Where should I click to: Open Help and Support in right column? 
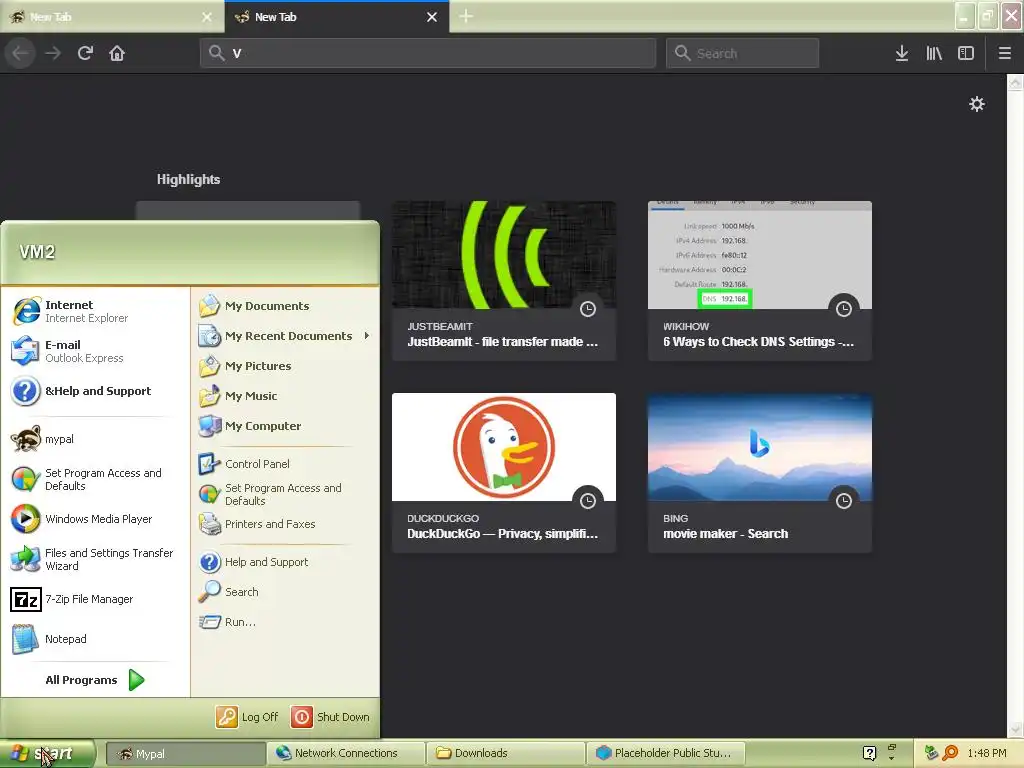pos(285,562)
